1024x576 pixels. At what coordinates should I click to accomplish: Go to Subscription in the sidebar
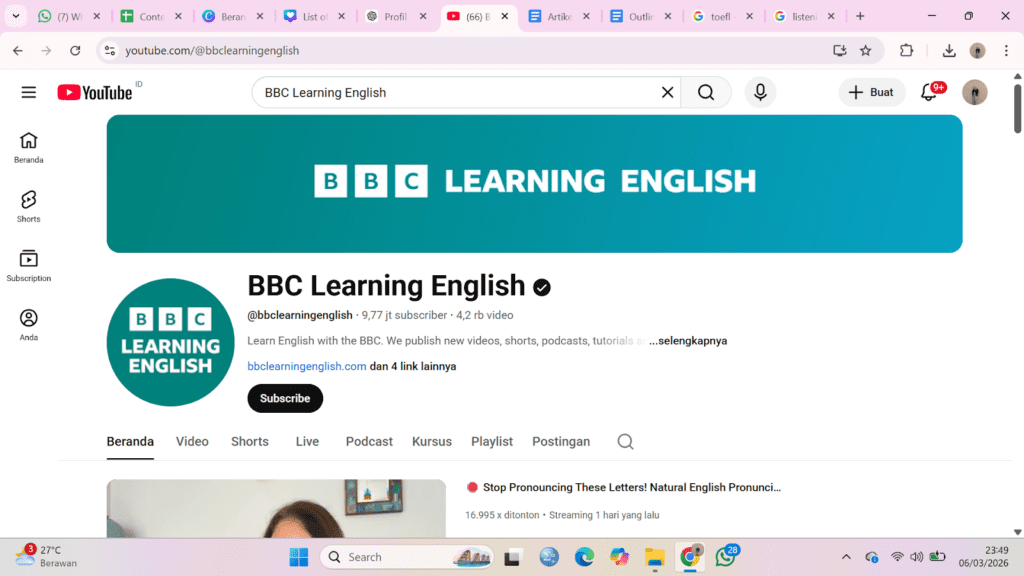click(x=28, y=265)
